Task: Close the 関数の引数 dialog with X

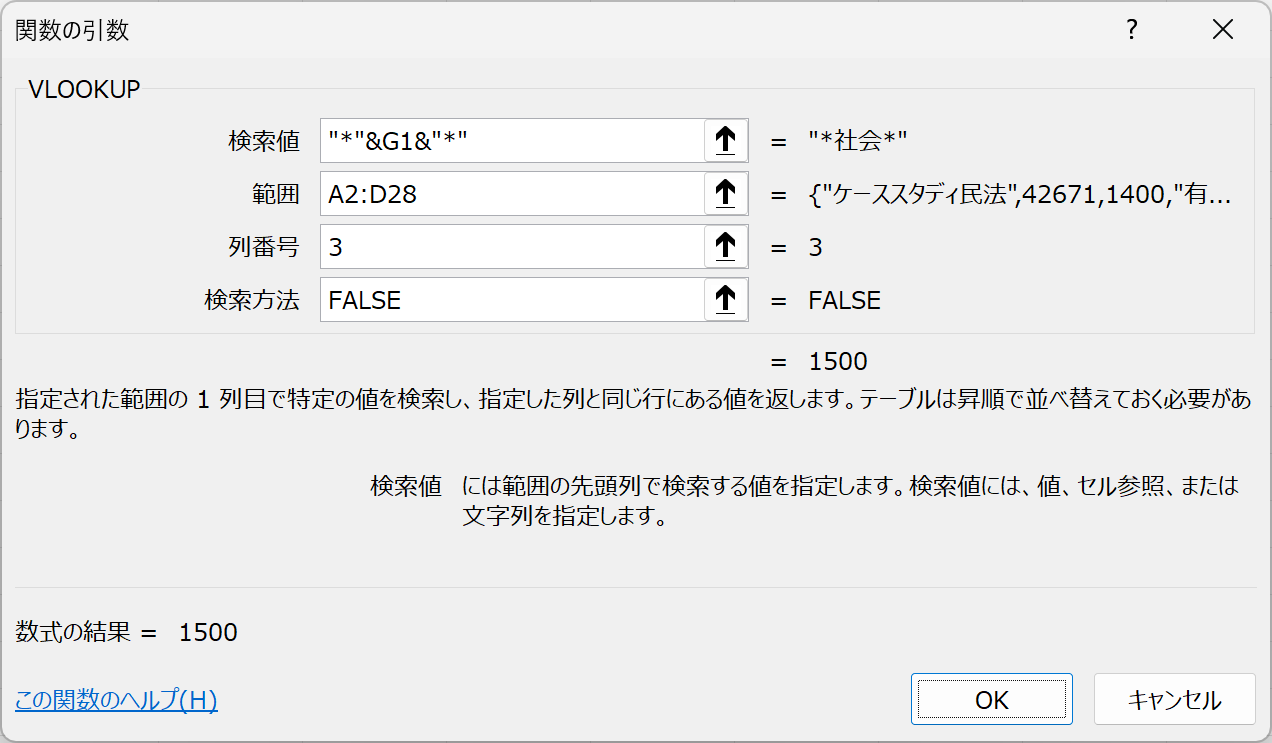Action: (x=1223, y=30)
